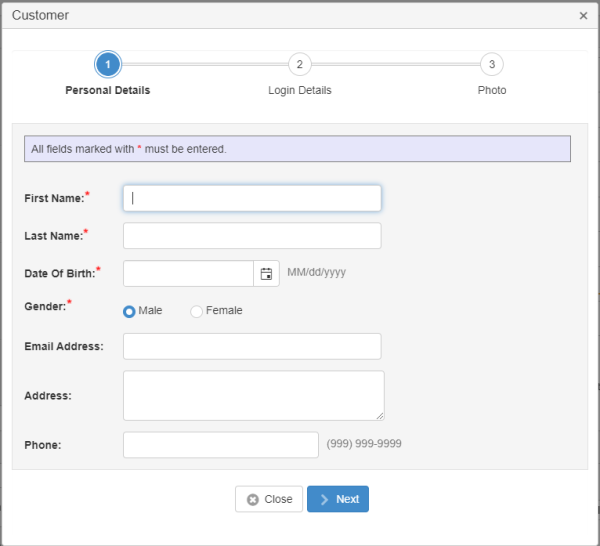Focus the Email Address field

[252, 346]
